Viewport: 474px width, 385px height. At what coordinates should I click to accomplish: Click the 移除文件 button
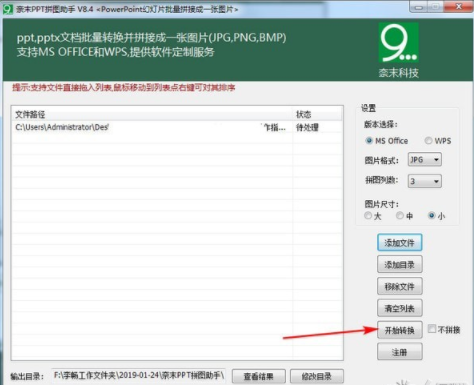(400, 286)
